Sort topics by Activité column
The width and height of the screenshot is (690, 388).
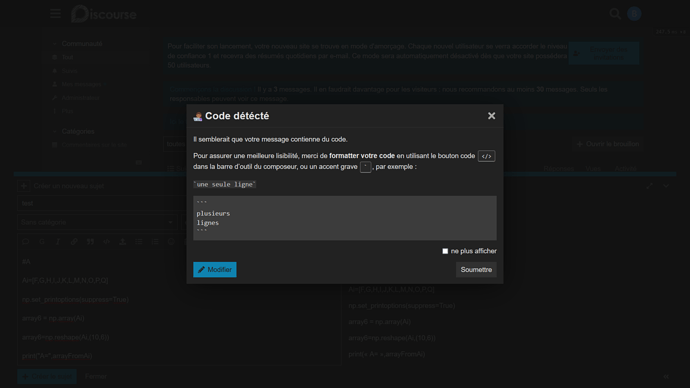click(x=625, y=168)
